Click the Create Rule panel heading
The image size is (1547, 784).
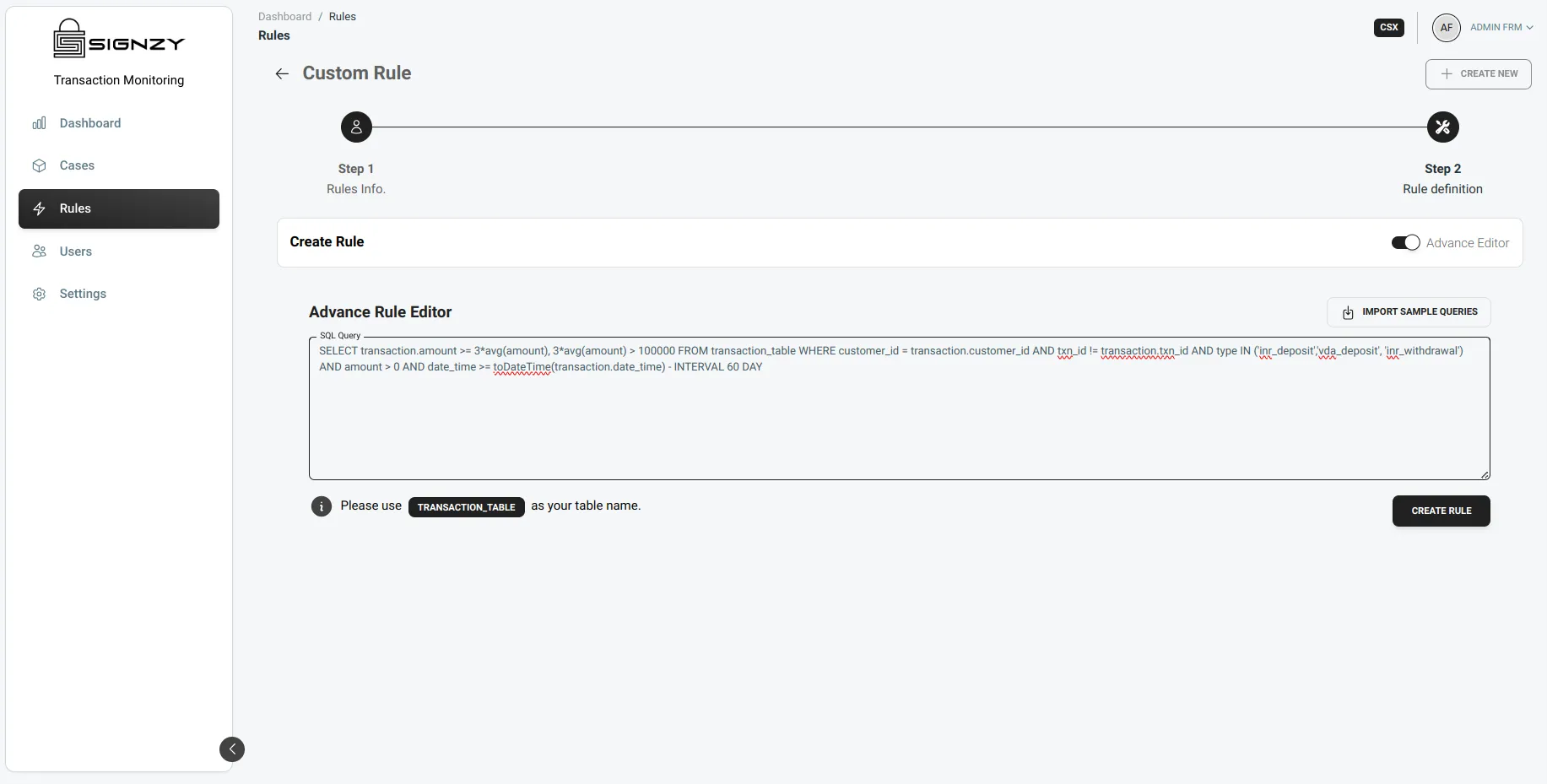tap(327, 242)
